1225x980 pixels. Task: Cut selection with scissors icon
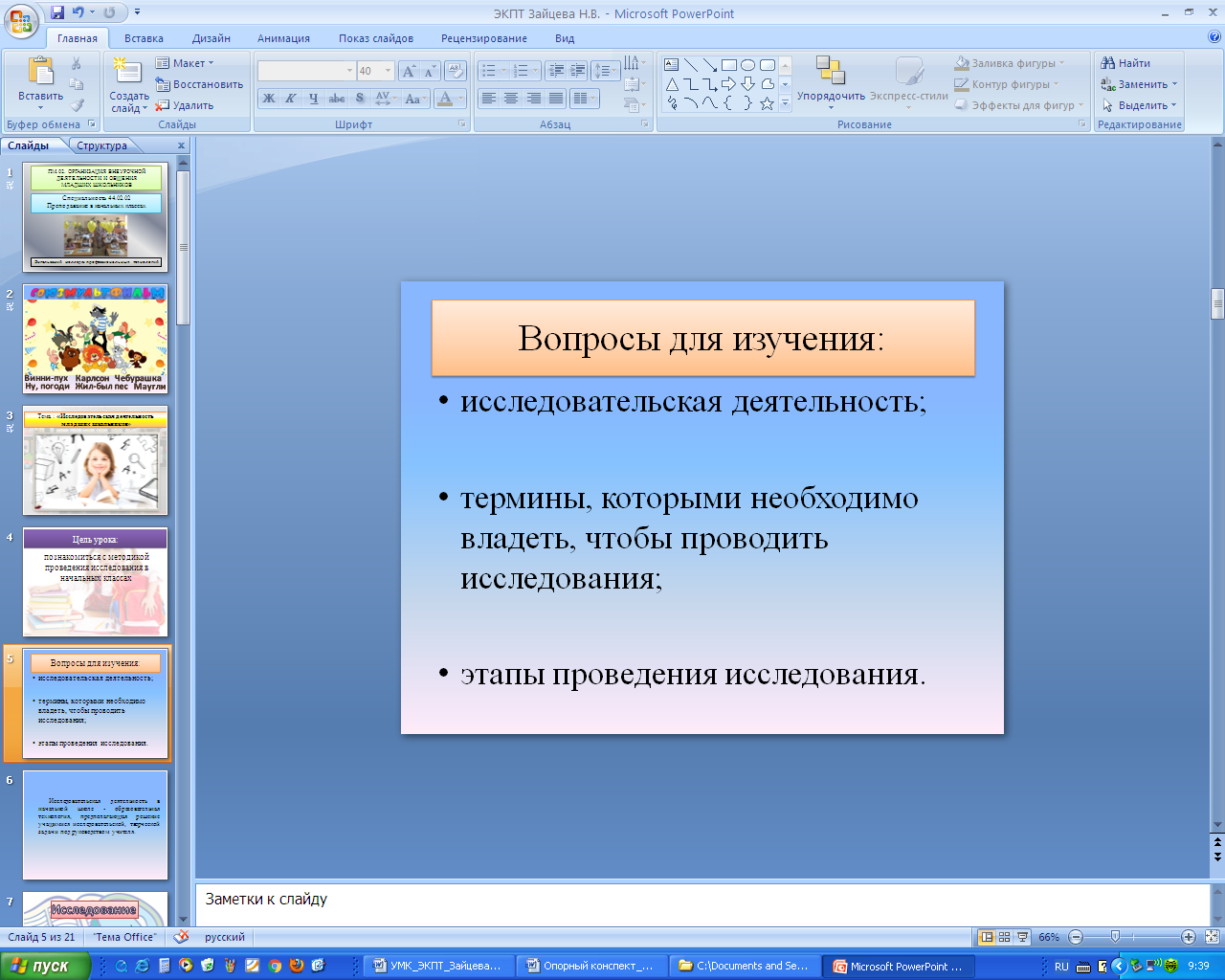tap(77, 63)
